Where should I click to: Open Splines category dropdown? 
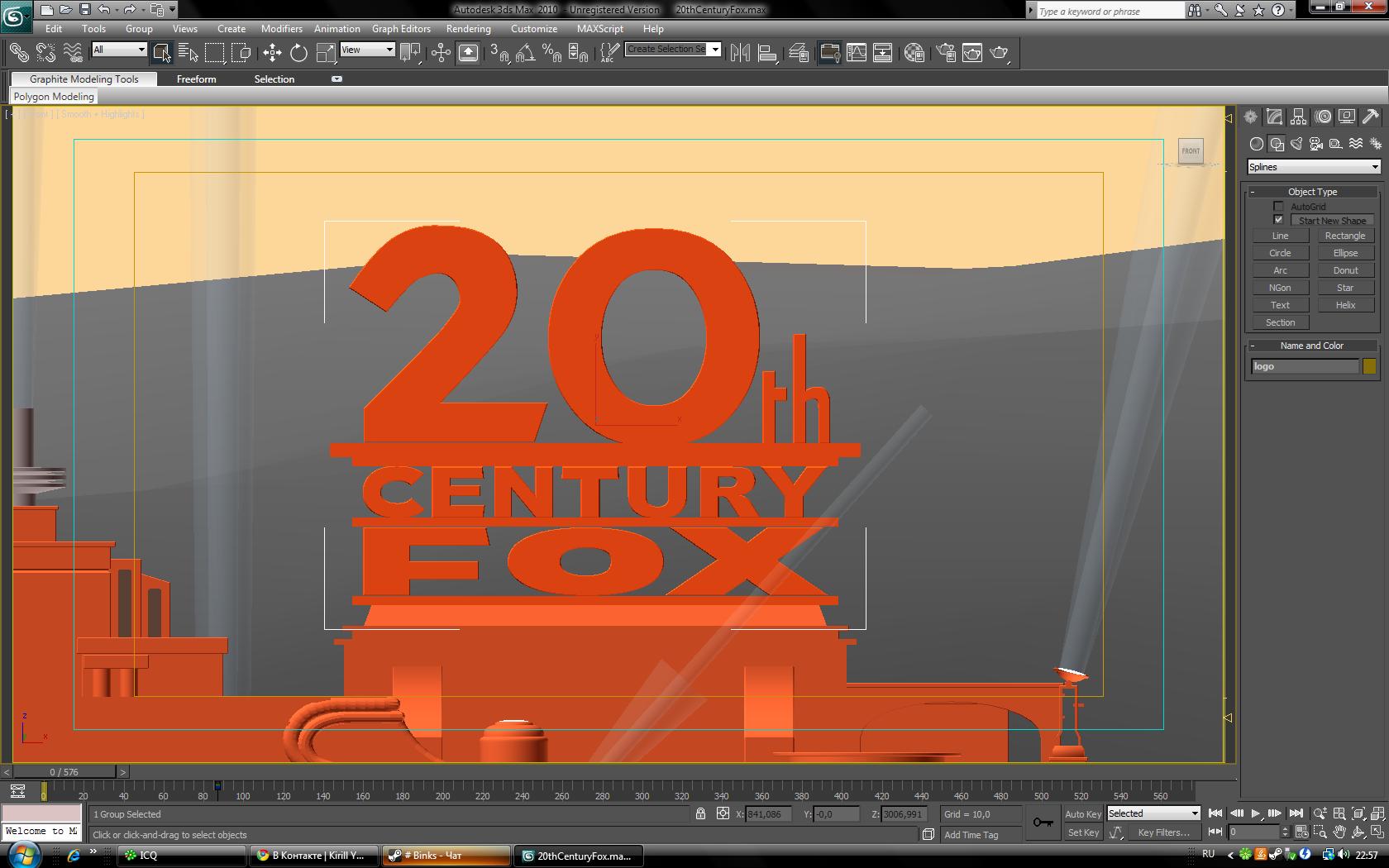[x=1313, y=167]
